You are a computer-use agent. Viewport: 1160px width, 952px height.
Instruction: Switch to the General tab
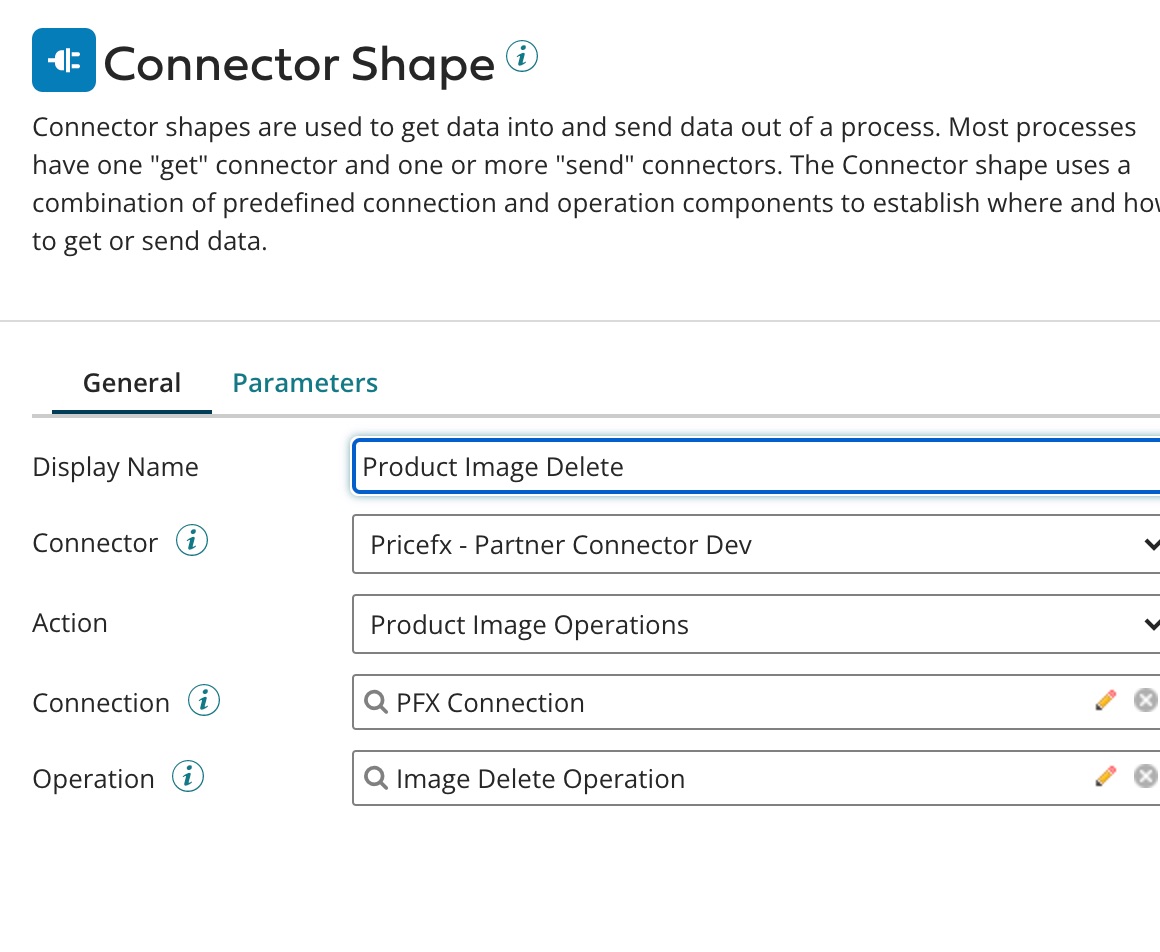coord(132,383)
